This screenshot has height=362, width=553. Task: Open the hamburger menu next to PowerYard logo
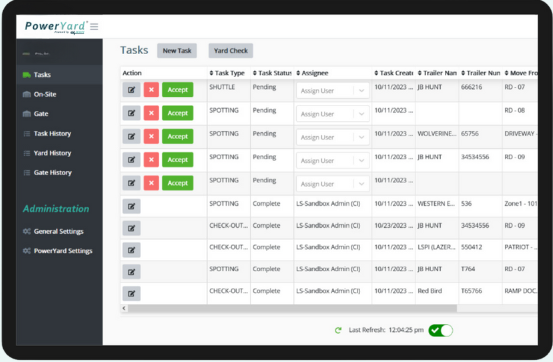click(x=94, y=26)
